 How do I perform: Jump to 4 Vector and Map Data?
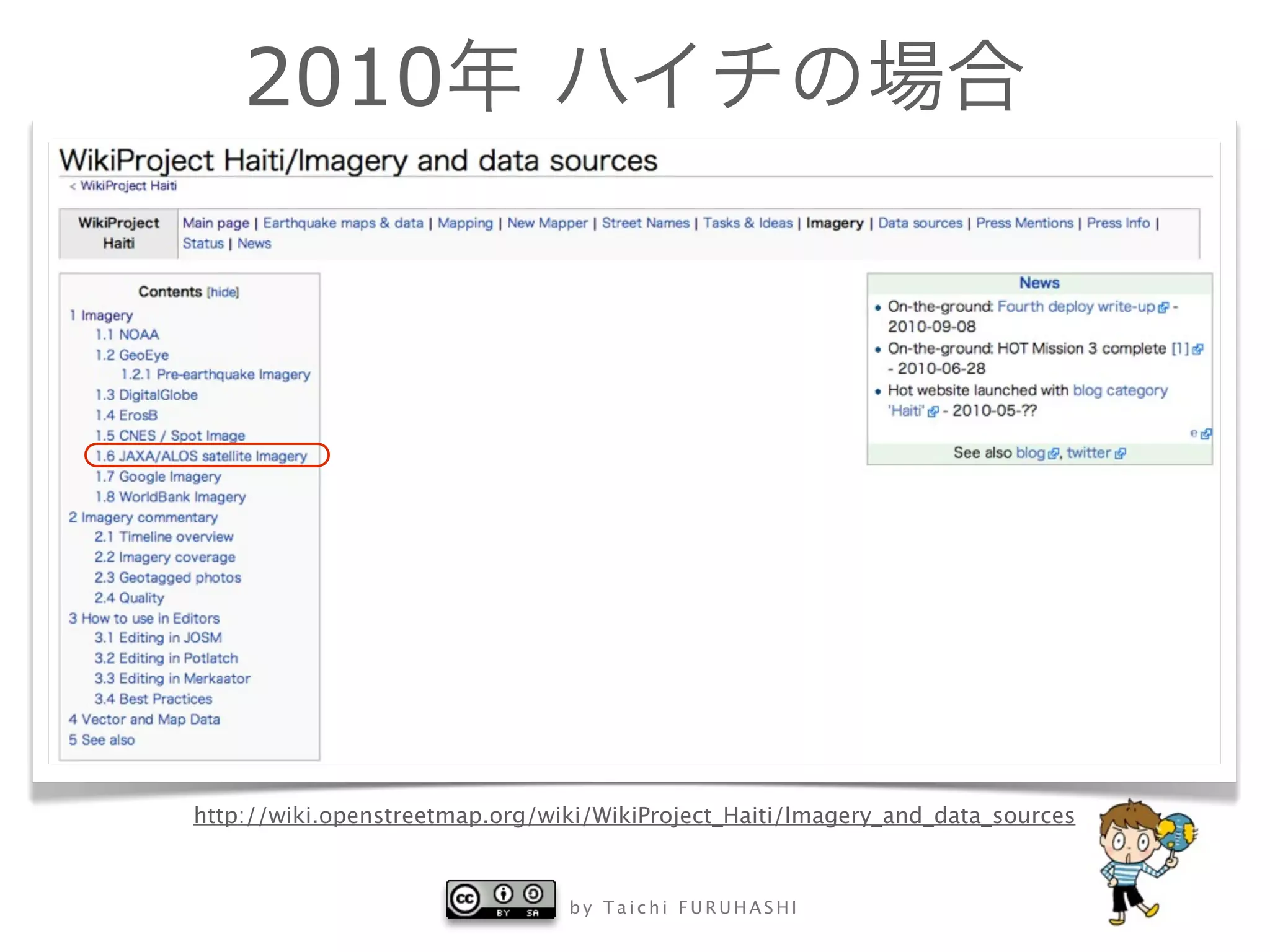point(144,720)
